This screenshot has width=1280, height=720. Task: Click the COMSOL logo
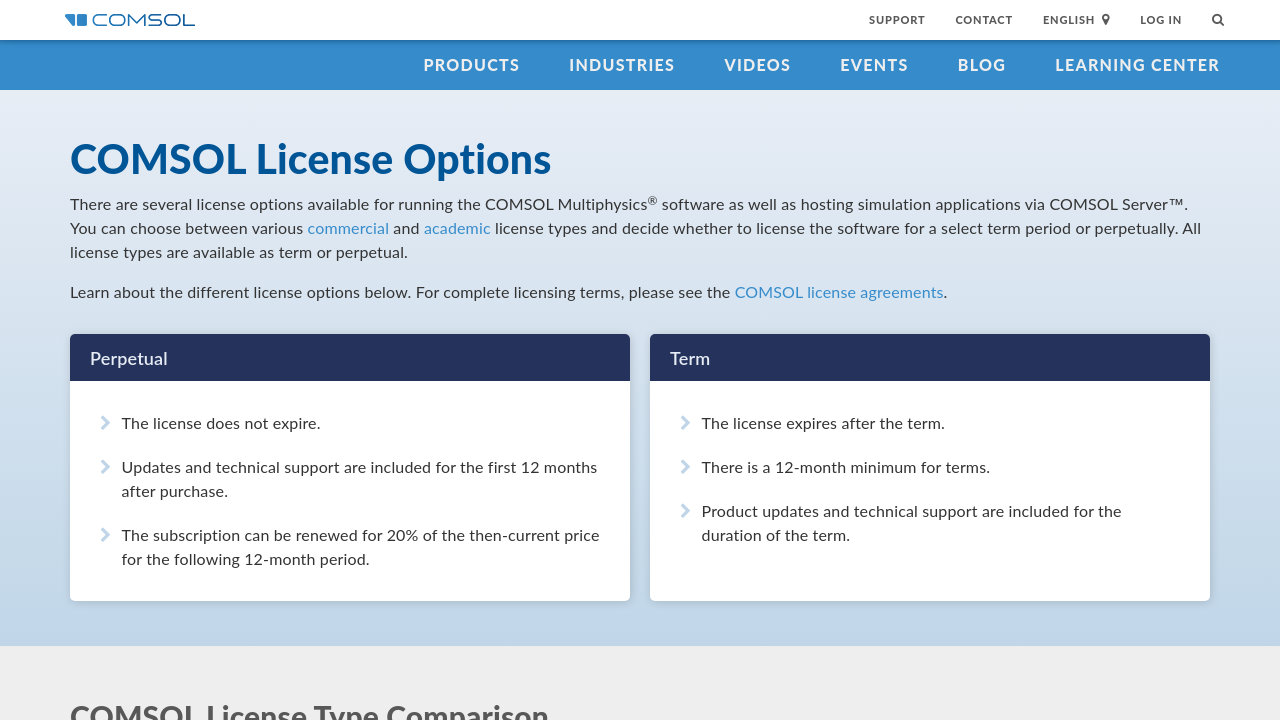tap(130, 20)
